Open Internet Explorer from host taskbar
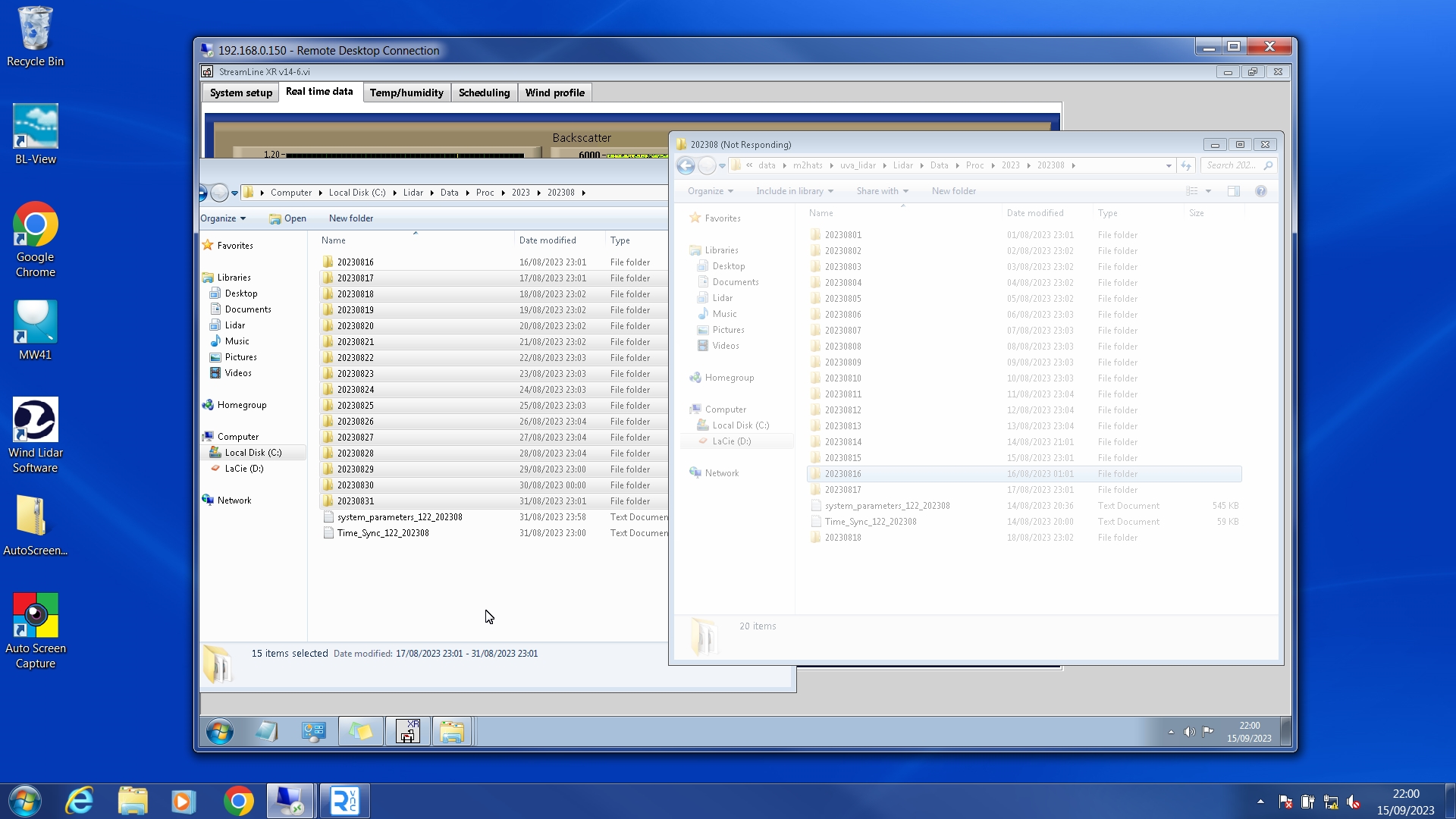This screenshot has height=819, width=1456. pyautogui.click(x=80, y=801)
